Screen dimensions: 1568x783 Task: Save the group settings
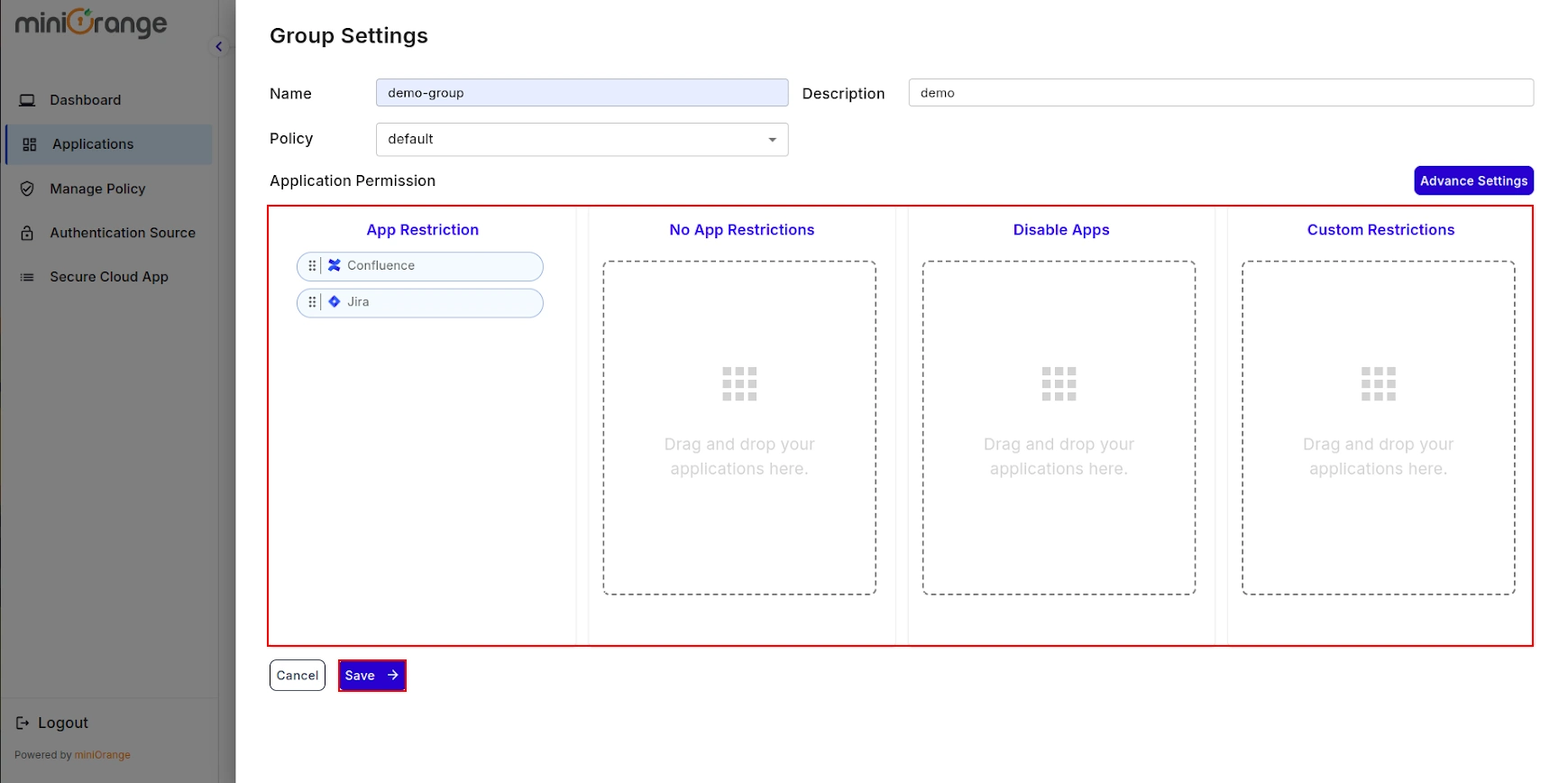pos(372,676)
